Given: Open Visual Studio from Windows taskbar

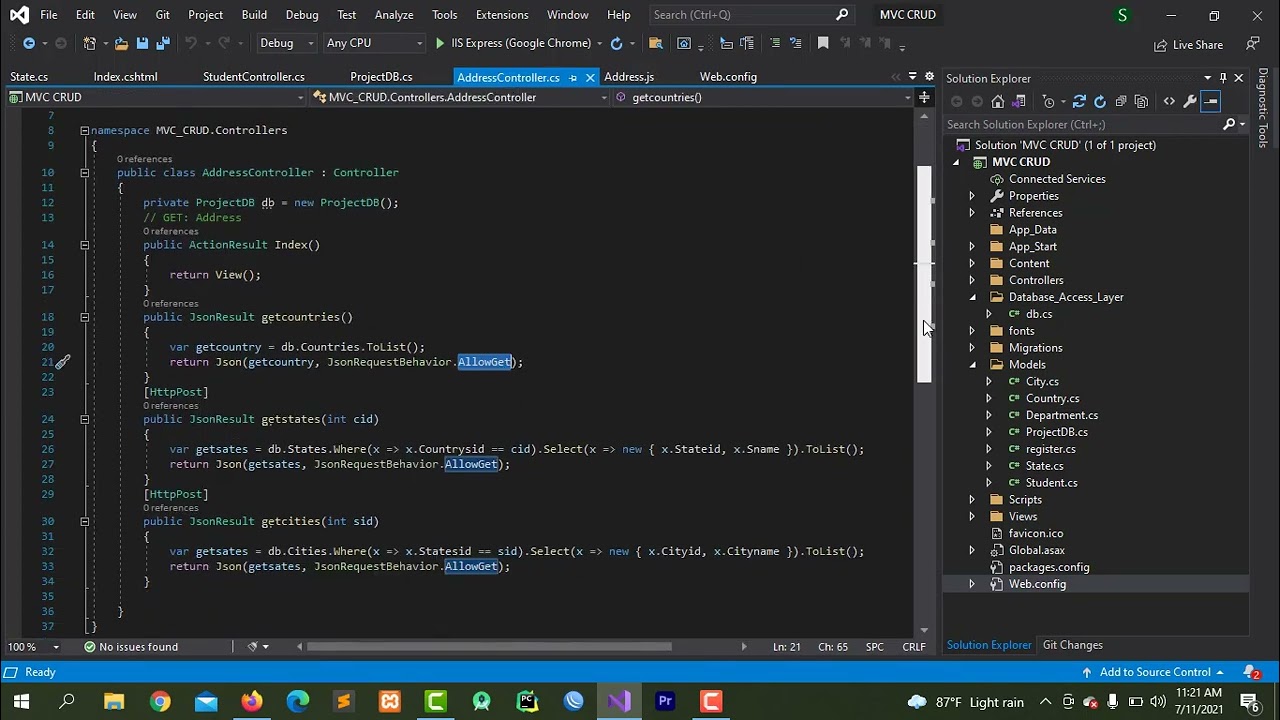Looking at the screenshot, I should coord(619,701).
